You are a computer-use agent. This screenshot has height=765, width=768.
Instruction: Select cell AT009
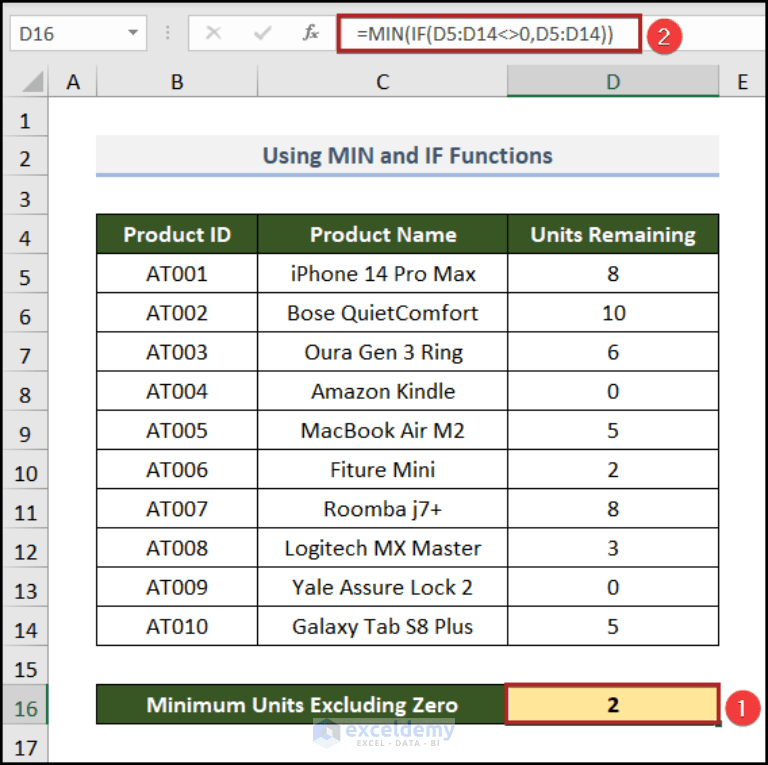point(177,587)
